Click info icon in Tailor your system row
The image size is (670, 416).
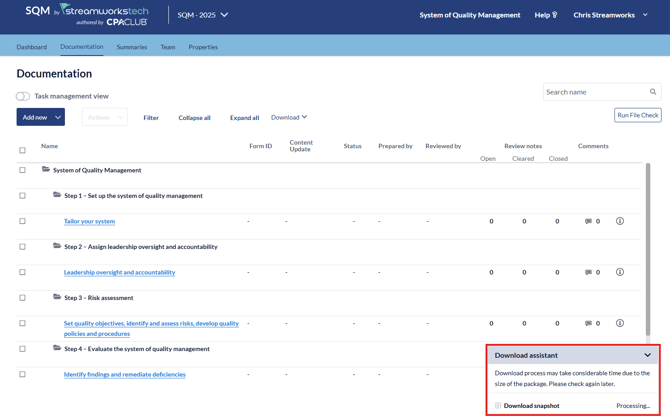[620, 221]
